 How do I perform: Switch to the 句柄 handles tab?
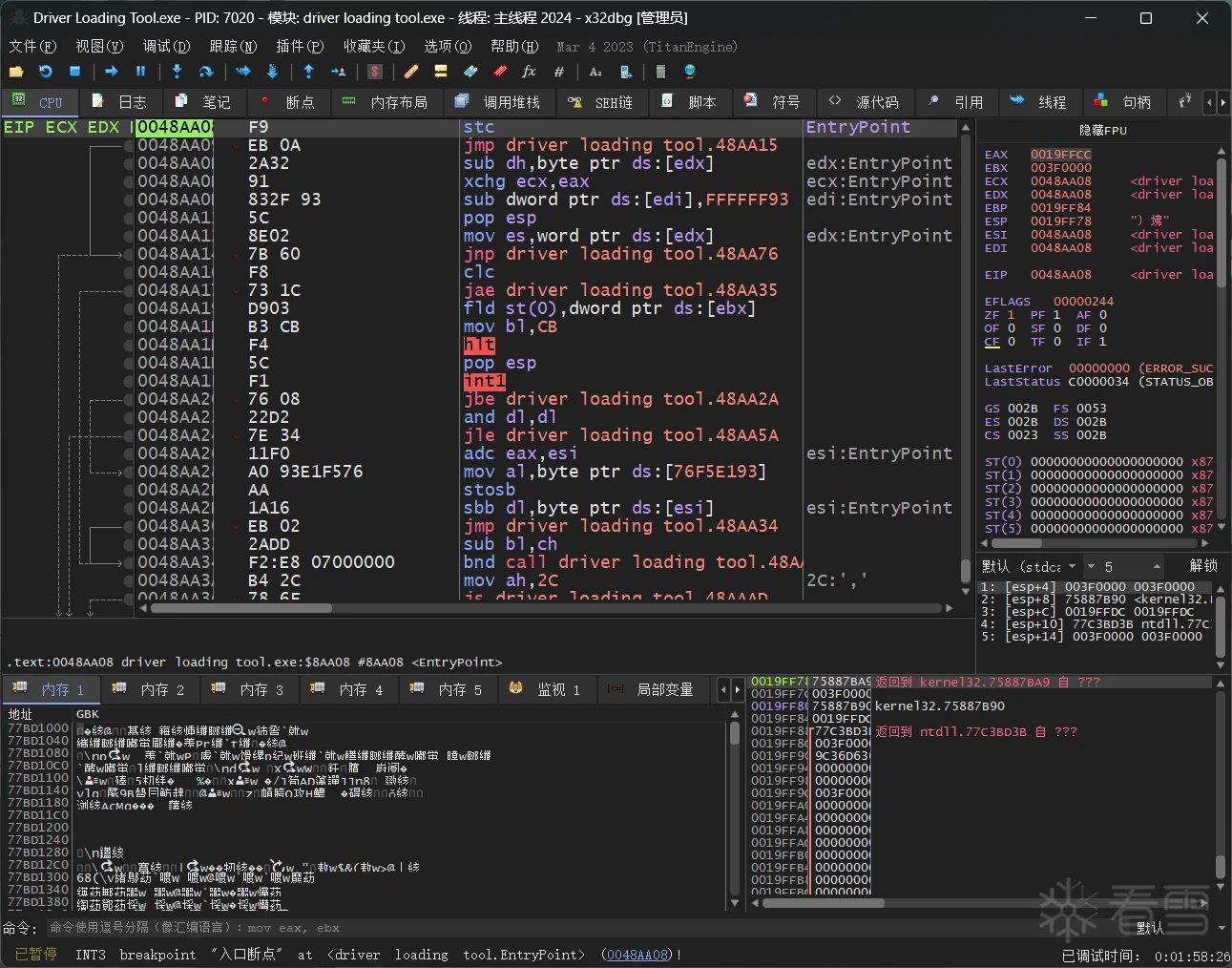pos(1123,102)
